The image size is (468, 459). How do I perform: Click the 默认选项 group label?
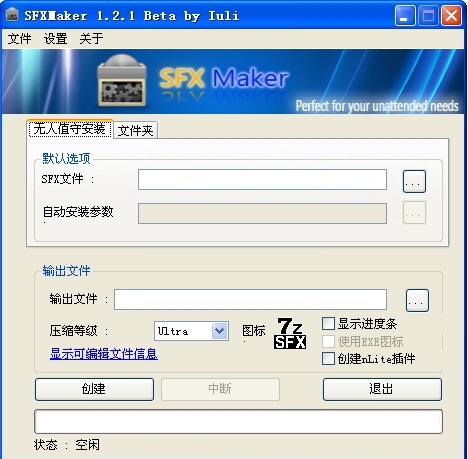(66, 158)
